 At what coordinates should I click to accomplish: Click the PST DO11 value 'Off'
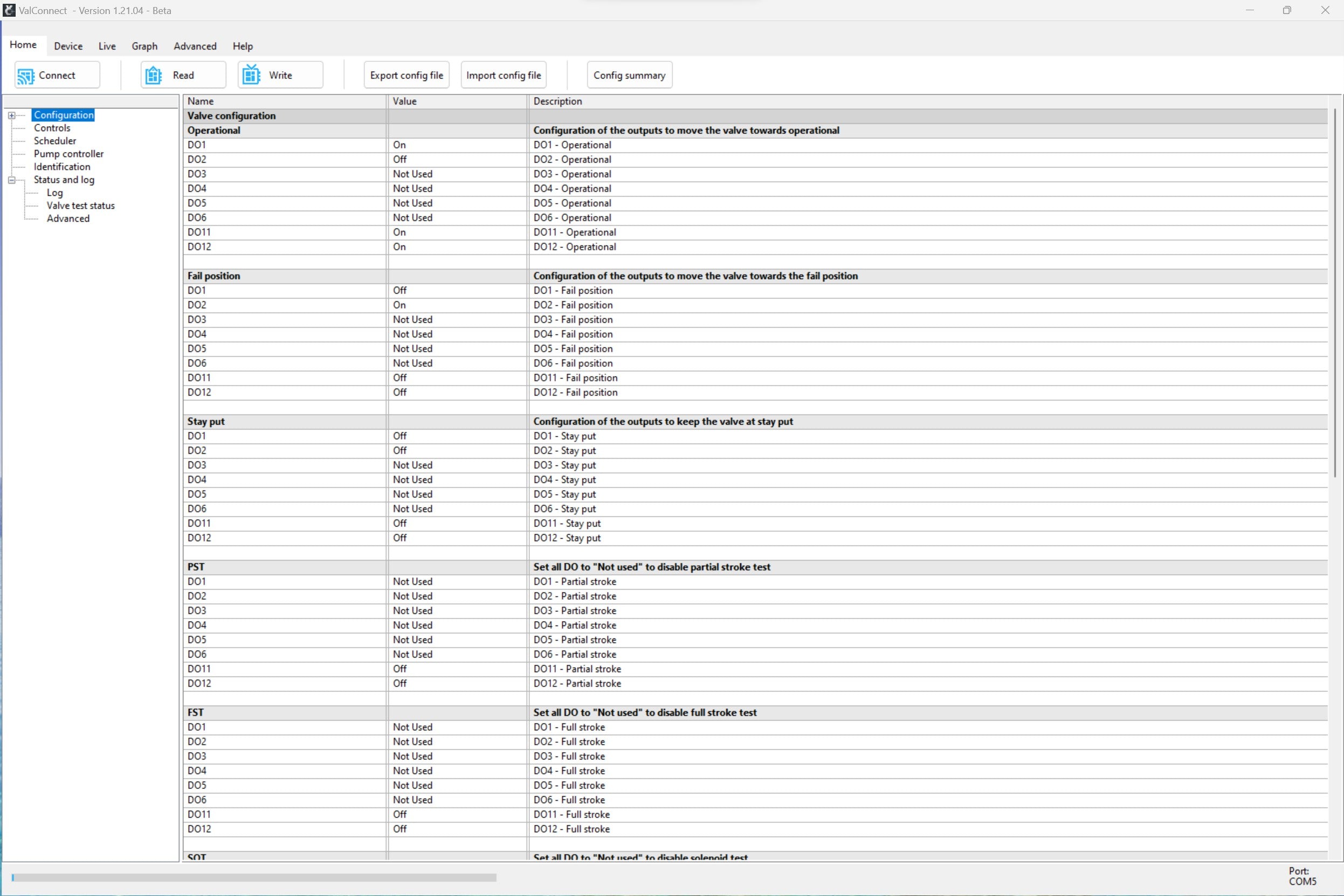click(399, 669)
